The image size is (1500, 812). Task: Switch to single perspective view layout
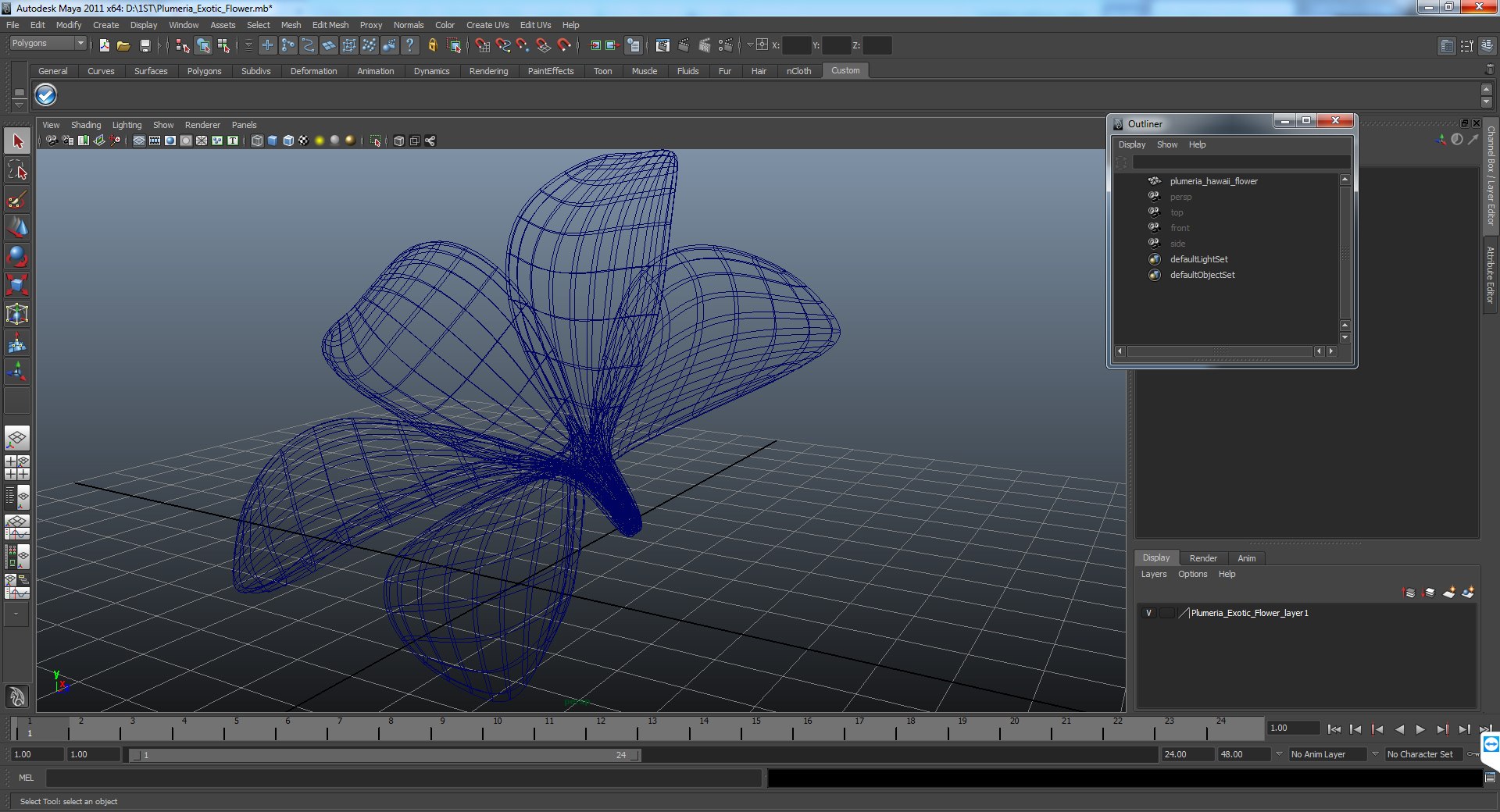17,438
